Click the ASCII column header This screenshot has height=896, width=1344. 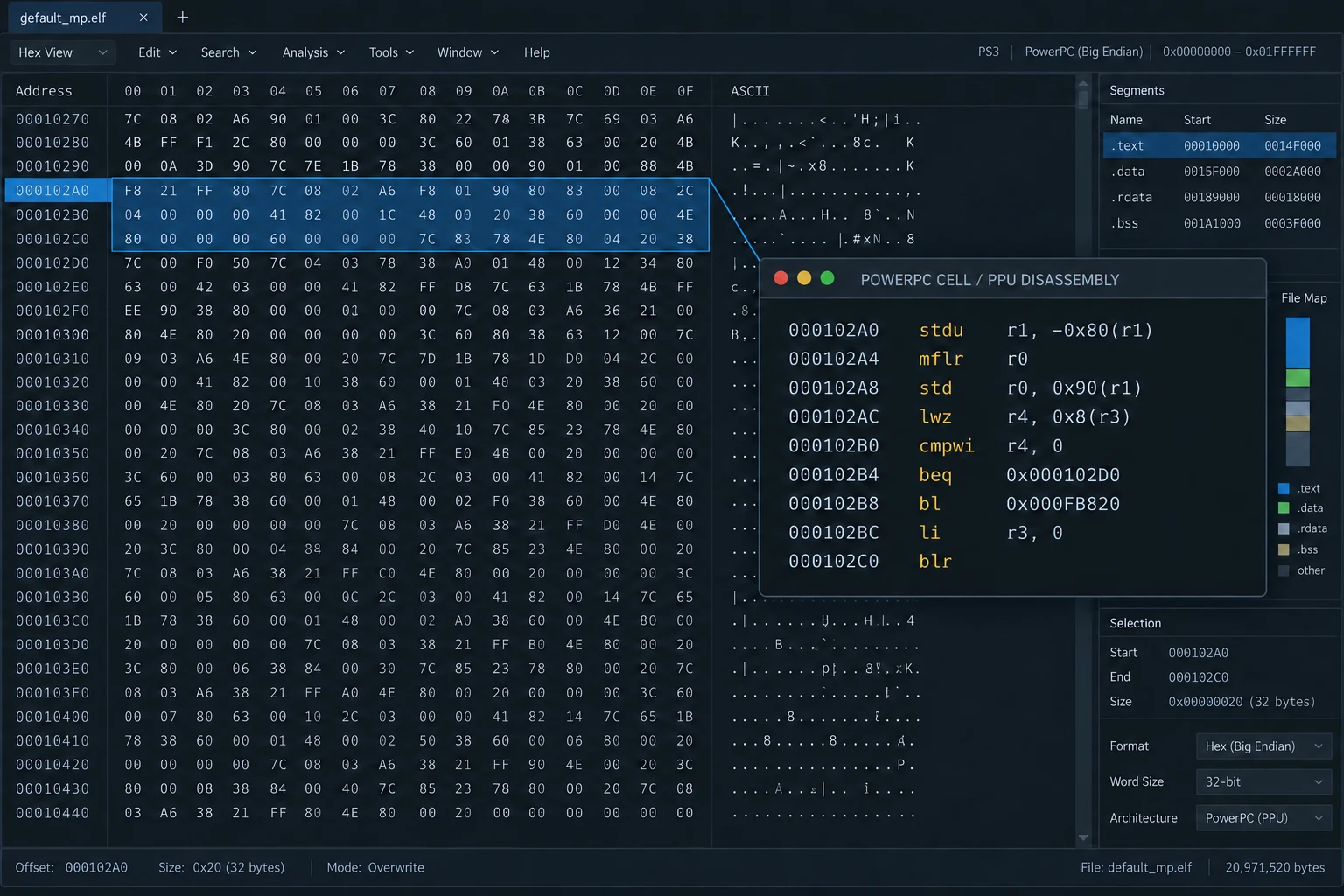coord(750,91)
